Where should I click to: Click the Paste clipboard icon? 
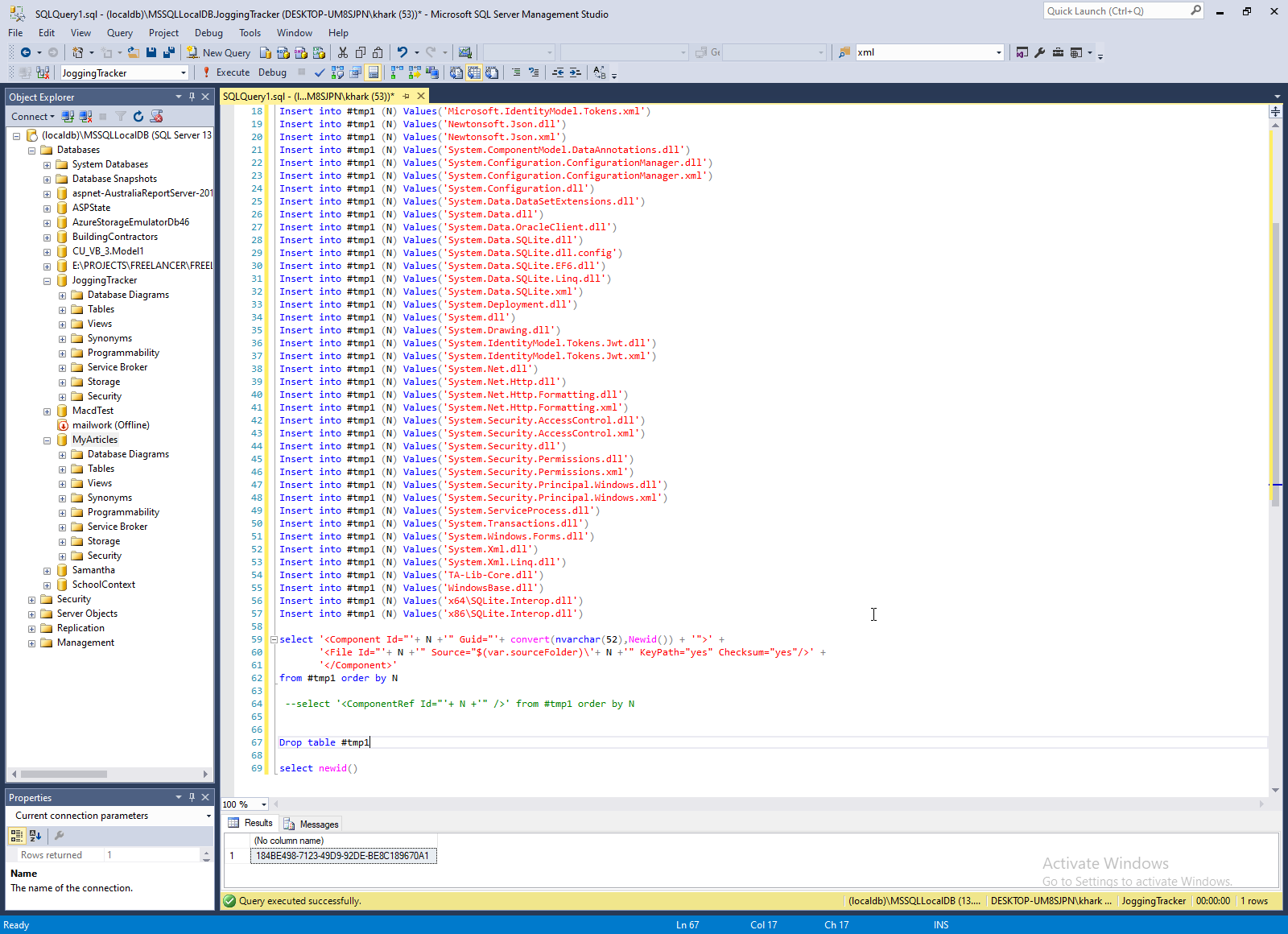(x=378, y=52)
